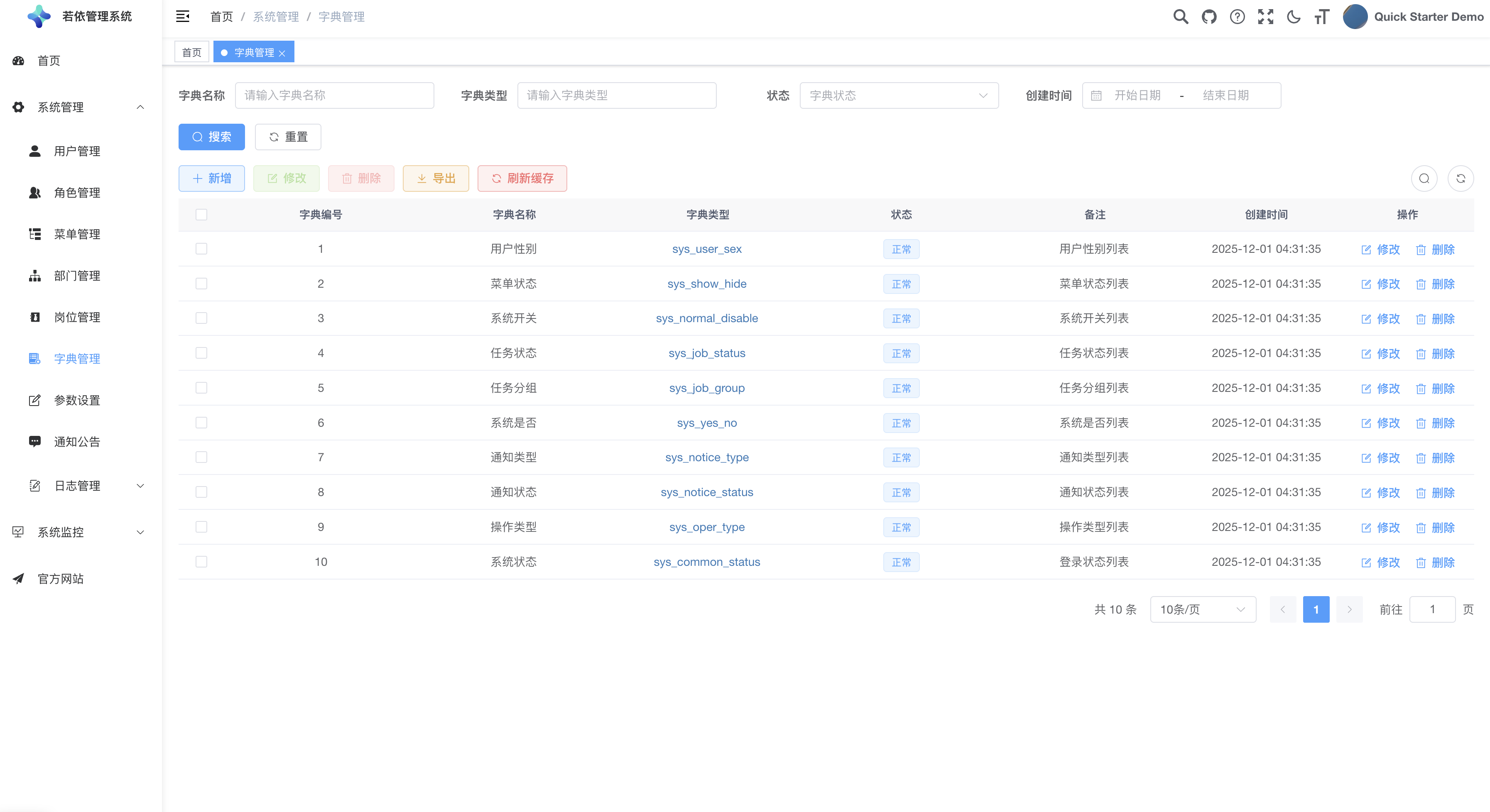Click the blue 搜索 button

(212, 137)
